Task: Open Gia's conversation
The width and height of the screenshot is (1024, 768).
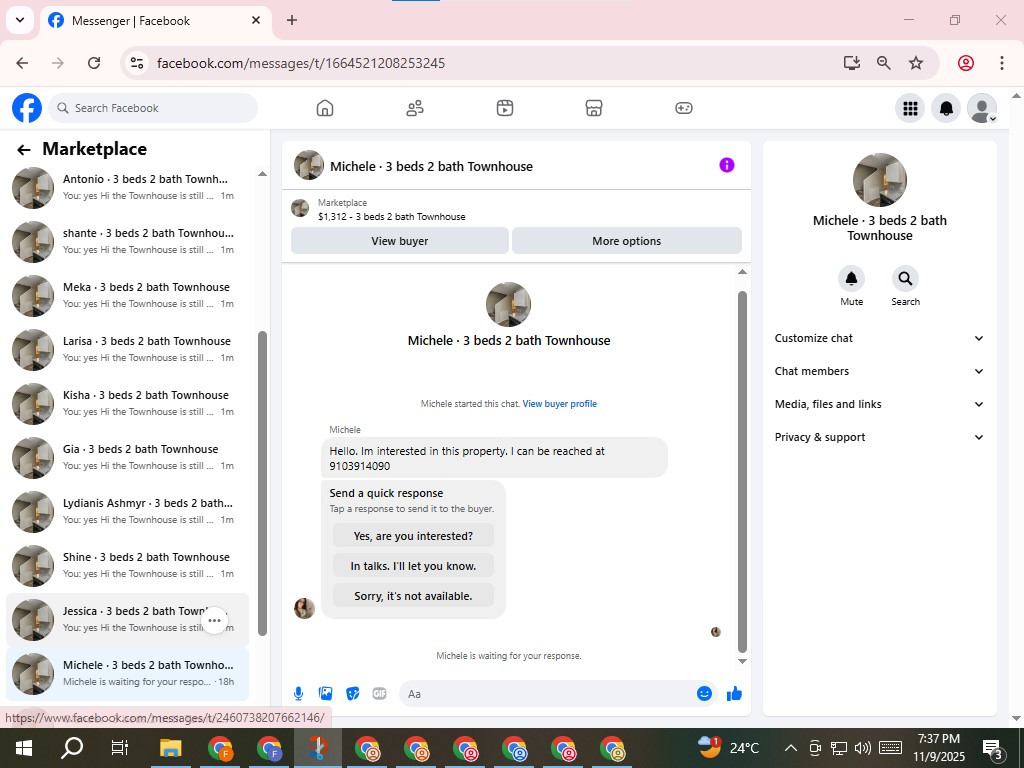Action: click(127, 458)
